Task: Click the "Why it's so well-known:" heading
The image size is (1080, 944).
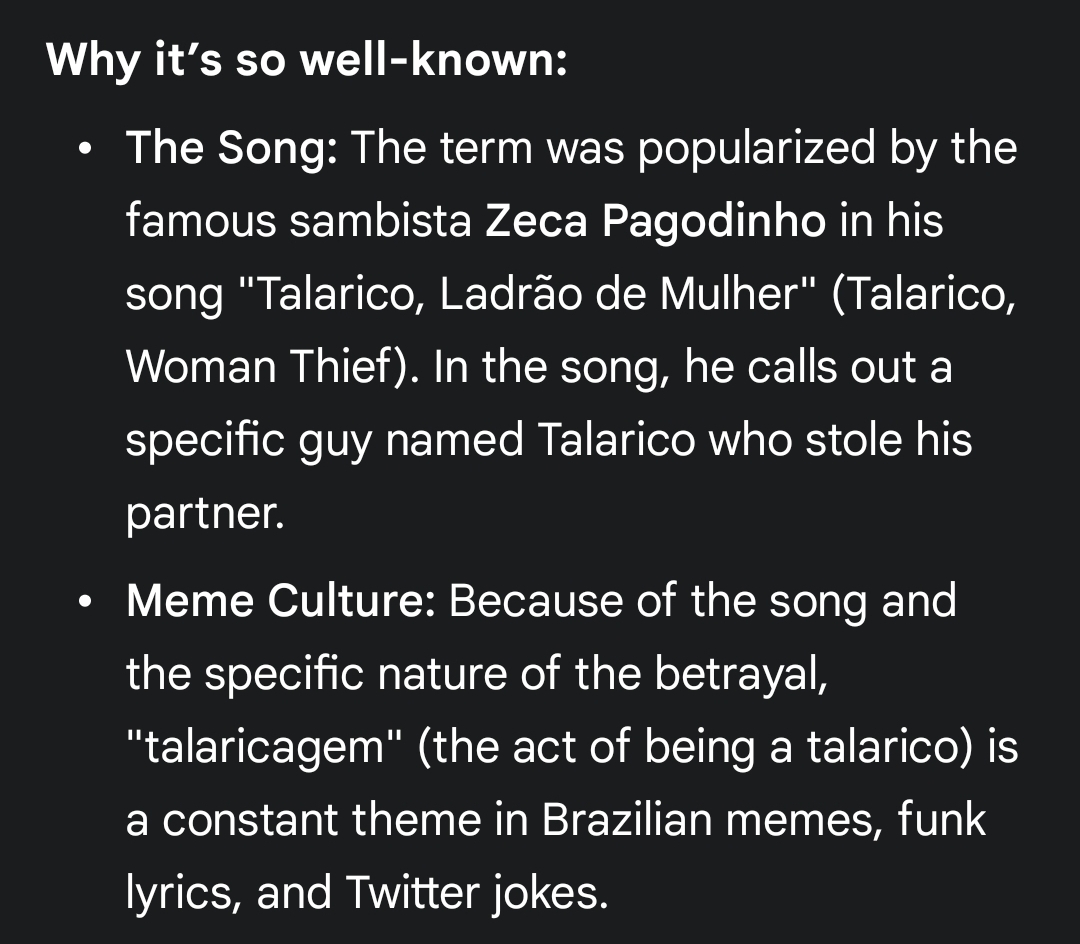Action: point(307,61)
